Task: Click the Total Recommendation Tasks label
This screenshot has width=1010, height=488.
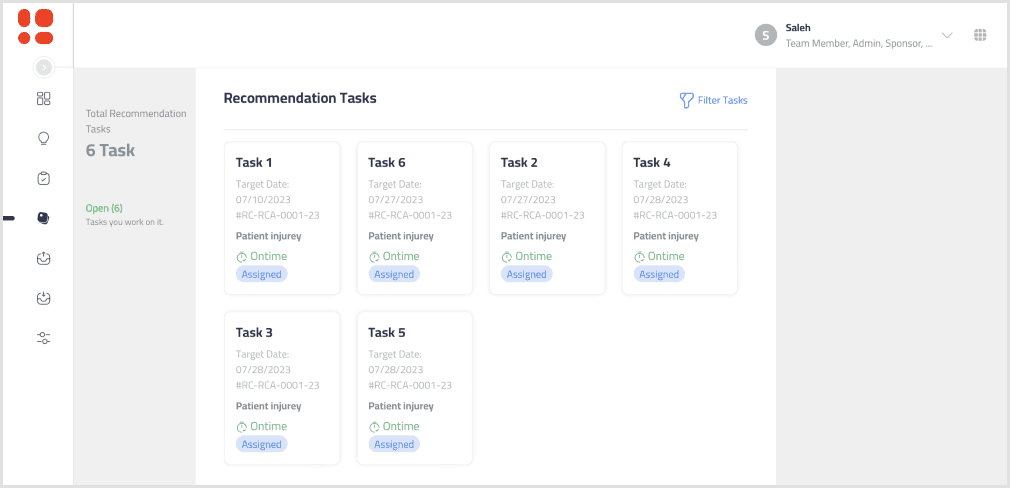Action: tap(136, 121)
